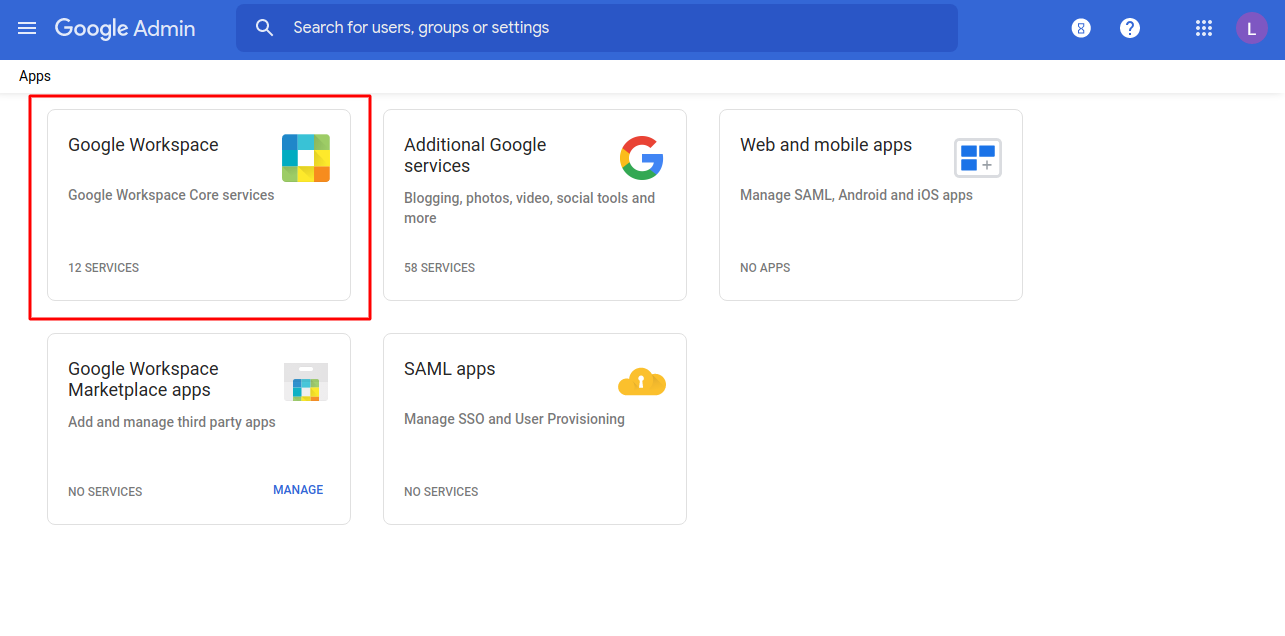
Task: Click the '58 SERVICES' label
Action: coord(440,268)
